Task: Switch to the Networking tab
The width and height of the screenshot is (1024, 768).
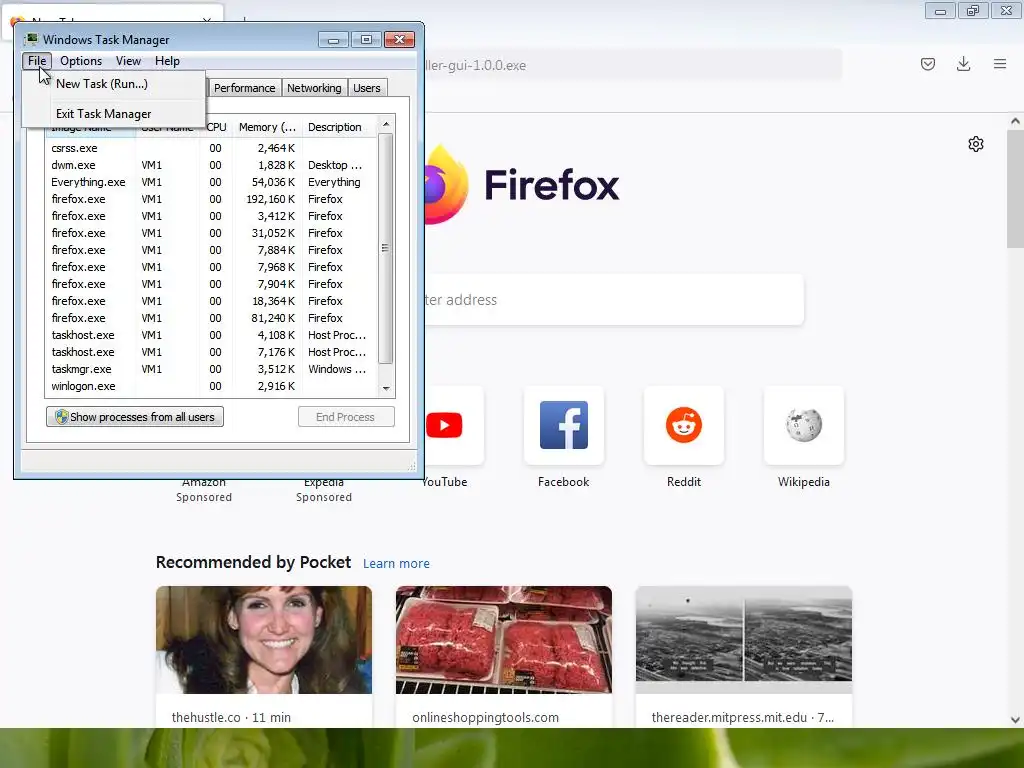Action: 314,88
